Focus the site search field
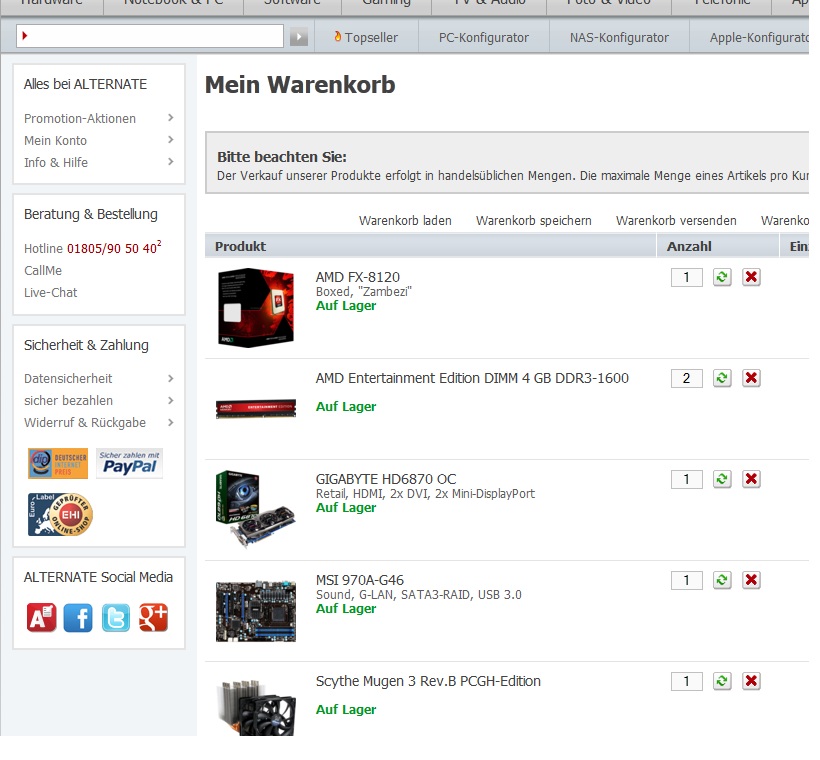This screenshot has width=820, height=760. point(150,36)
